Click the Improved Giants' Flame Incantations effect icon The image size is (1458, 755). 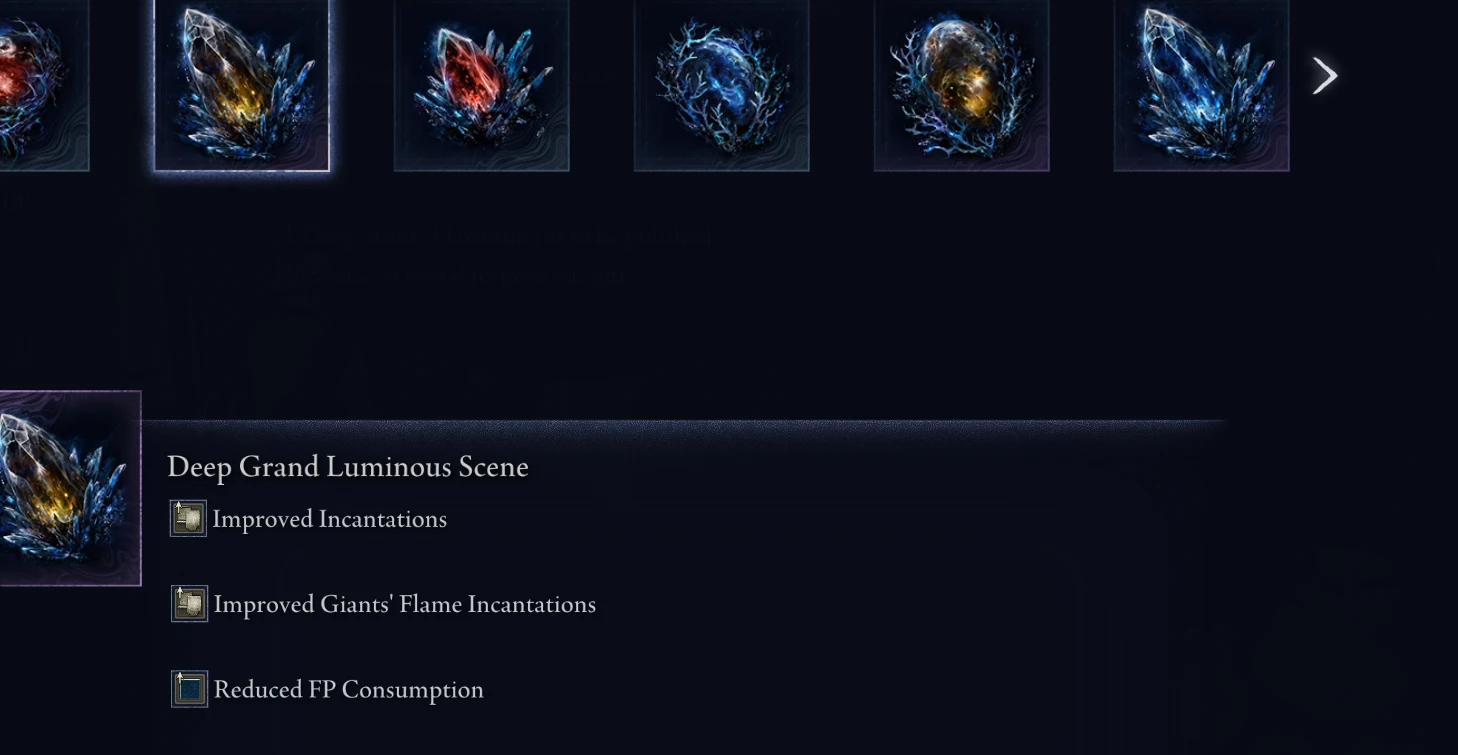pyautogui.click(x=189, y=604)
